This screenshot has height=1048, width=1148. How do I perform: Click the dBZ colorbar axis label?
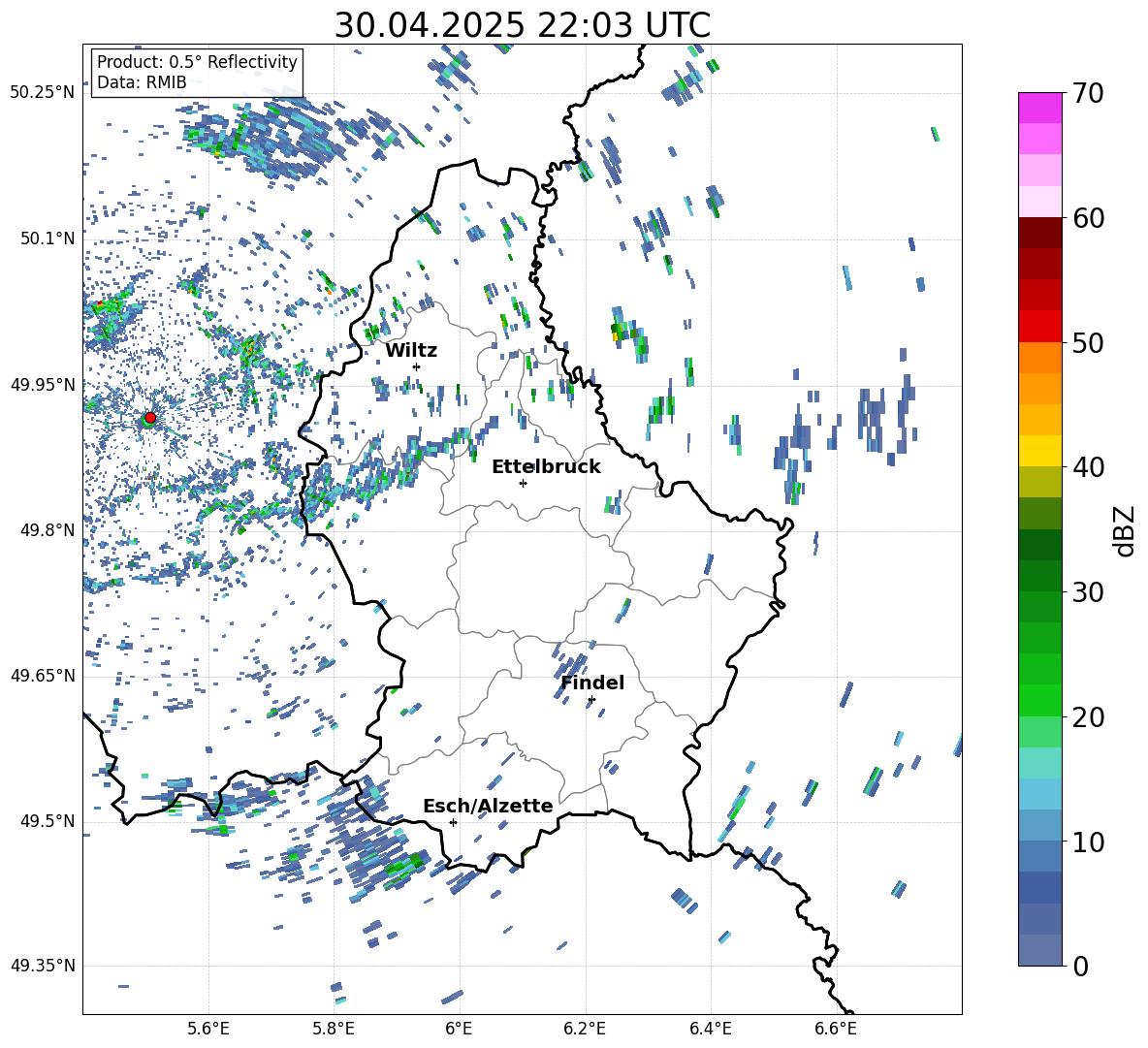1124,530
